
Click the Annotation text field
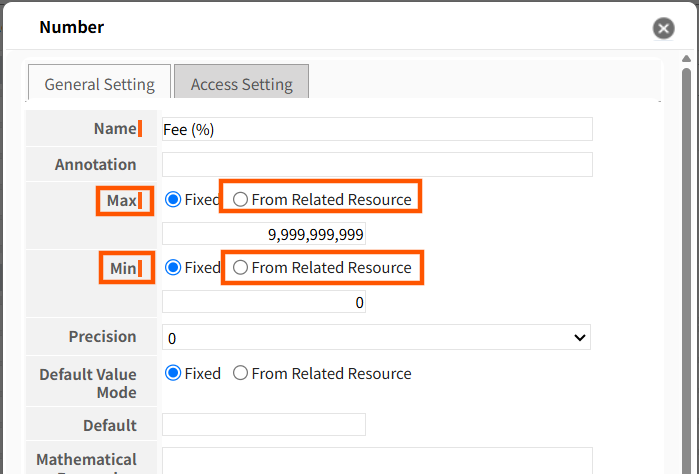(377, 165)
